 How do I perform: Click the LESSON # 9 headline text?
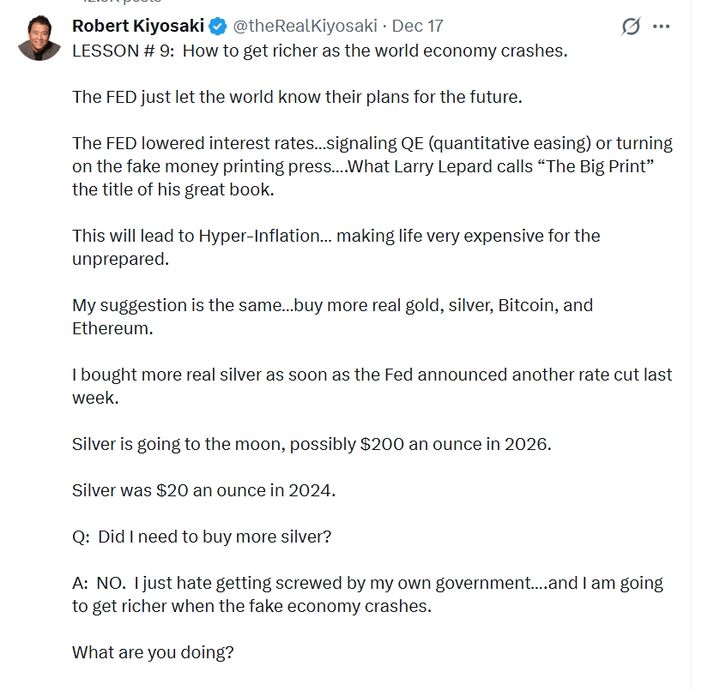[x=319, y=51]
